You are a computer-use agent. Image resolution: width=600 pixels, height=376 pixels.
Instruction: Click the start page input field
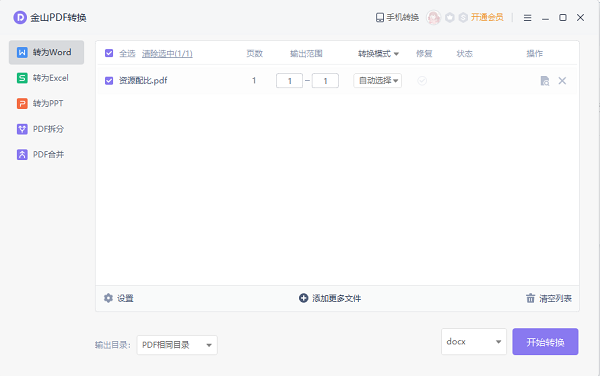click(x=289, y=81)
